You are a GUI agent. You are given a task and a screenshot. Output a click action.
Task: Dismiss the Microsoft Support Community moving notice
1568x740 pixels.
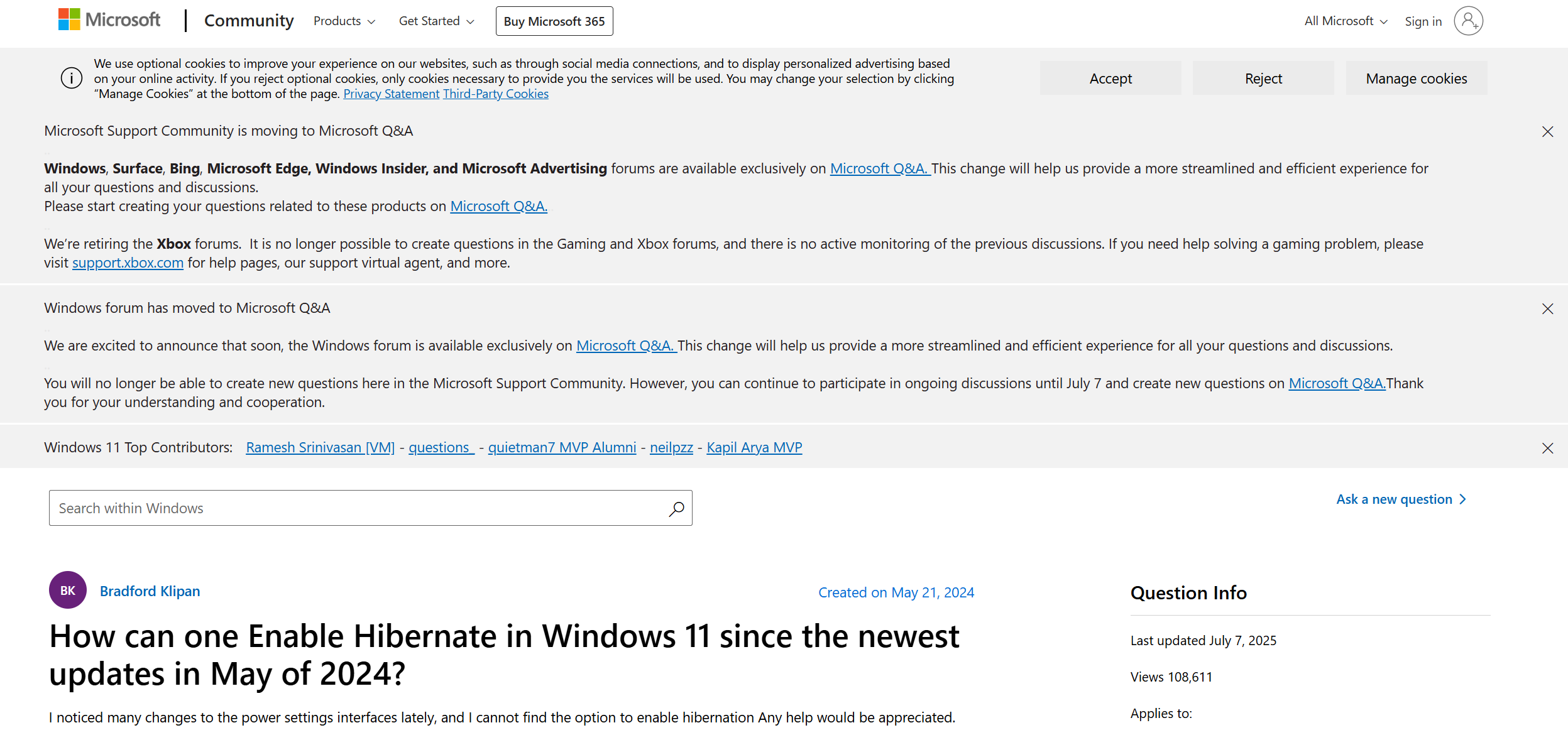point(1547,131)
